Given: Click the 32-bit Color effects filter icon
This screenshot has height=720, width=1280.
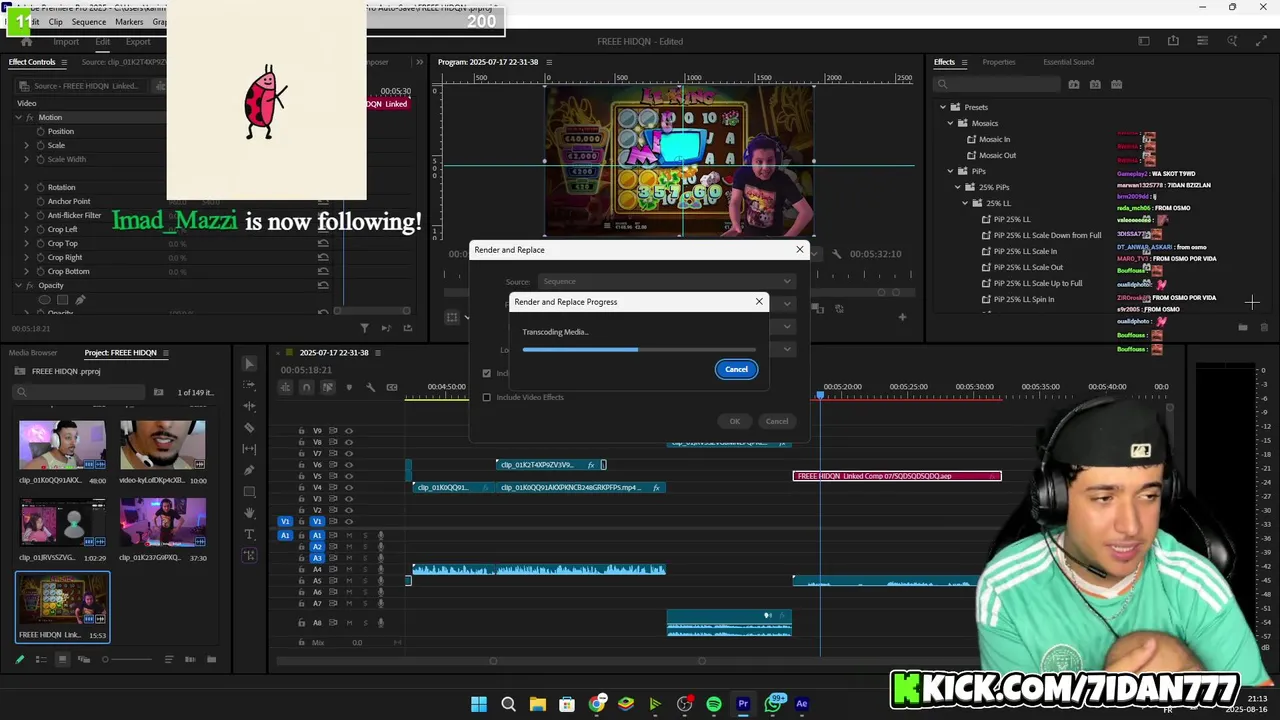Looking at the screenshot, I should click(x=1095, y=84).
